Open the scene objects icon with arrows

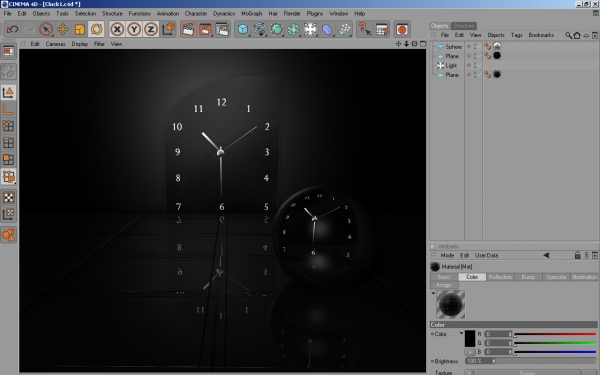(310, 29)
